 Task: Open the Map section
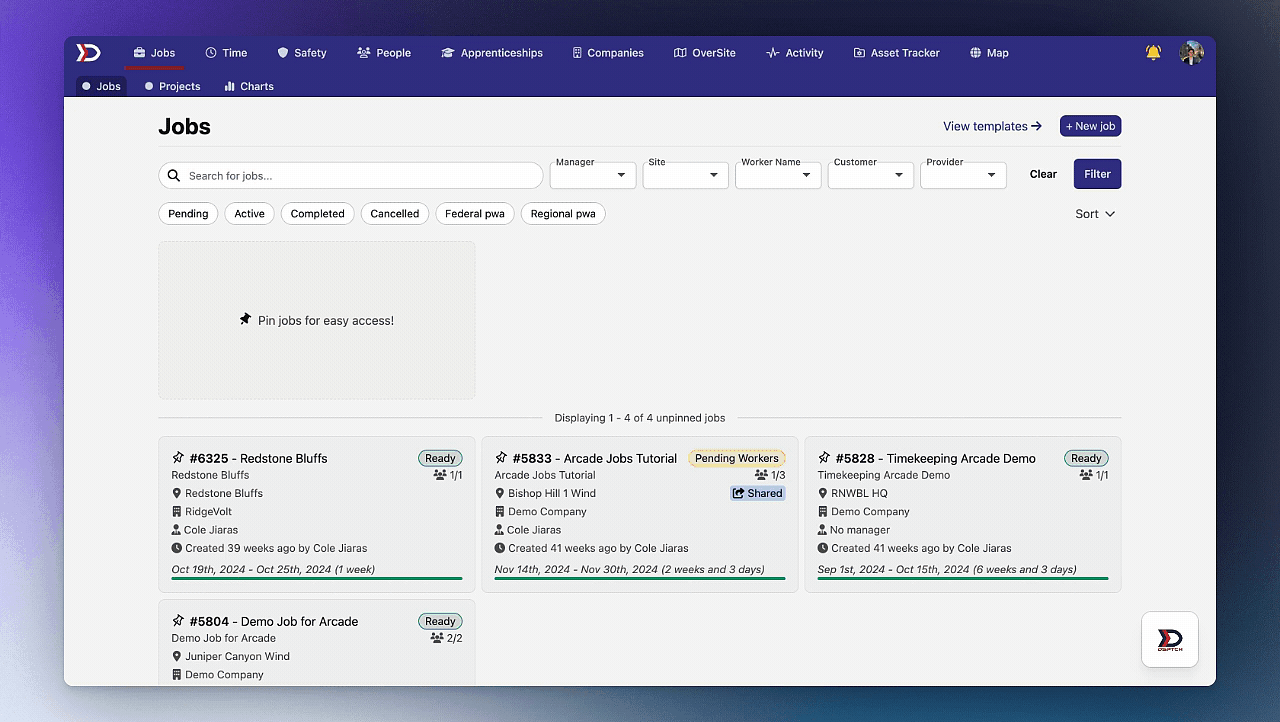tap(989, 53)
